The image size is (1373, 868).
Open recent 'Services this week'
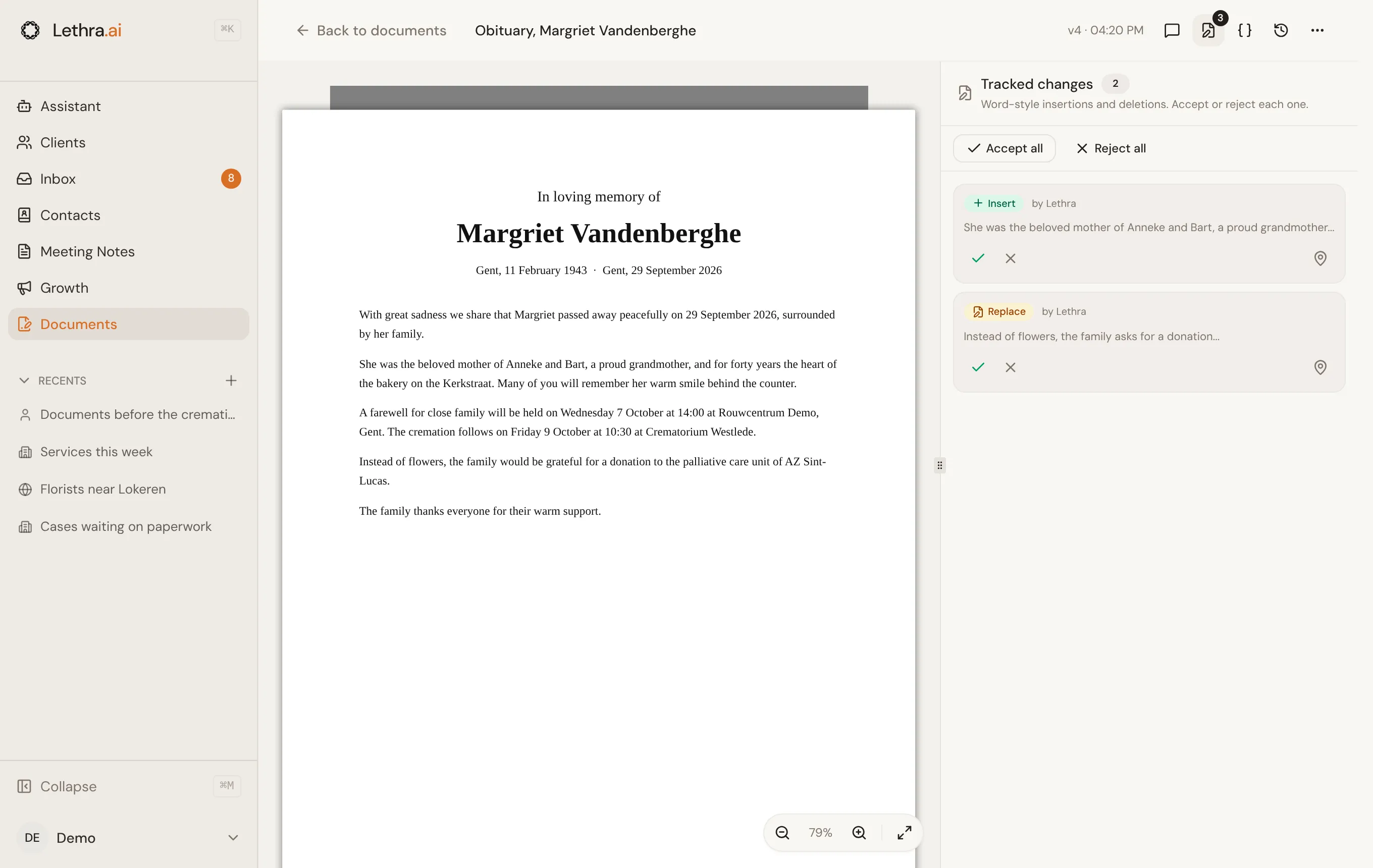[x=128, y=452]
